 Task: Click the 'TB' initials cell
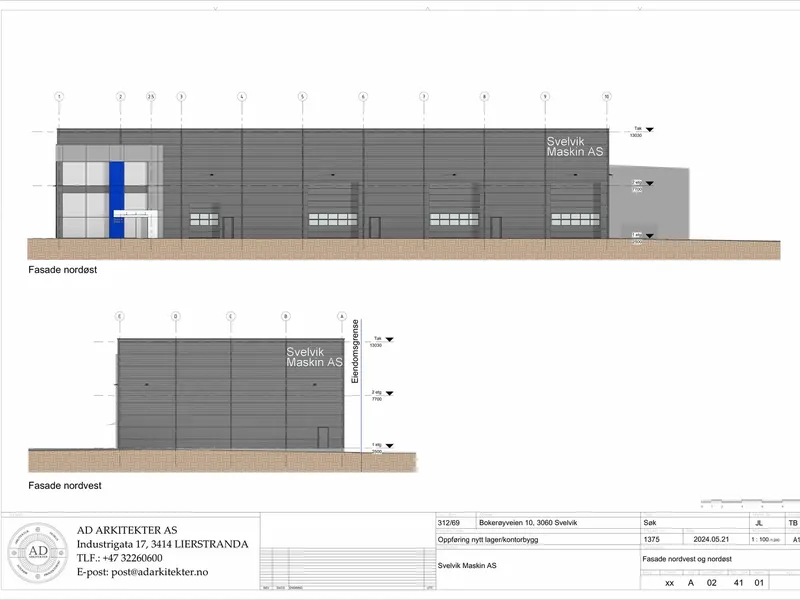(792, 523)
